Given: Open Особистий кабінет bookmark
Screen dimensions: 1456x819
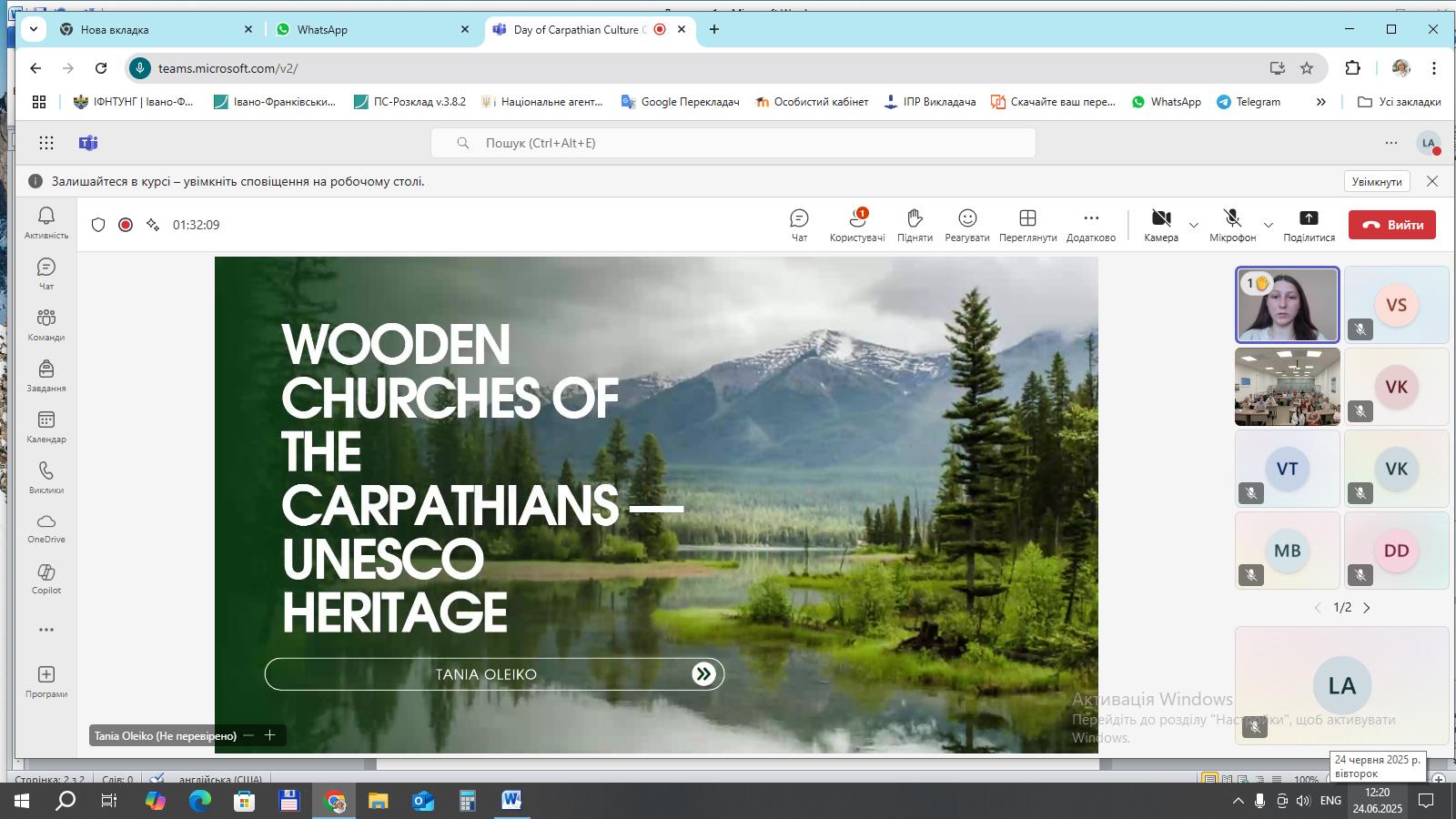Looking at the screenshot, I should click(x=812, y=102).
